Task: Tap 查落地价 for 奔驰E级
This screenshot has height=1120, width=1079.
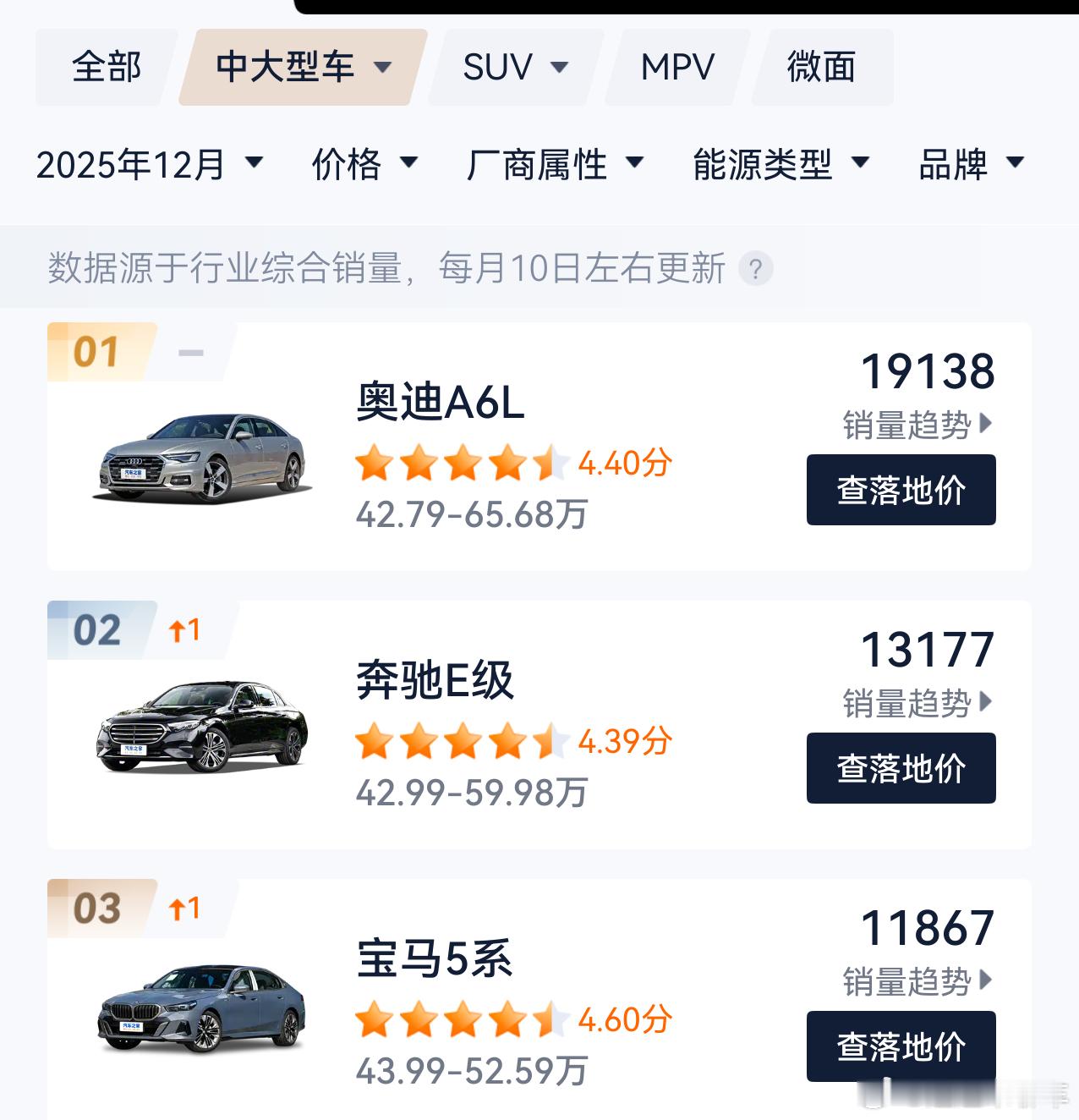Action: coord(901,768)
